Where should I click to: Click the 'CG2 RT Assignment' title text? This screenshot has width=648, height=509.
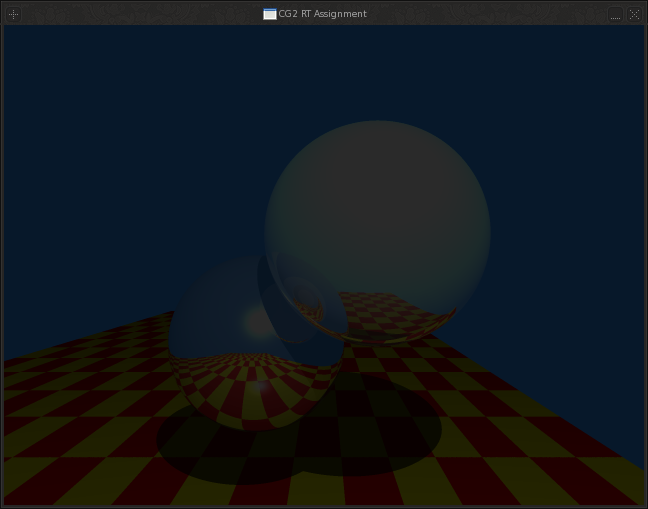(322, 14)
